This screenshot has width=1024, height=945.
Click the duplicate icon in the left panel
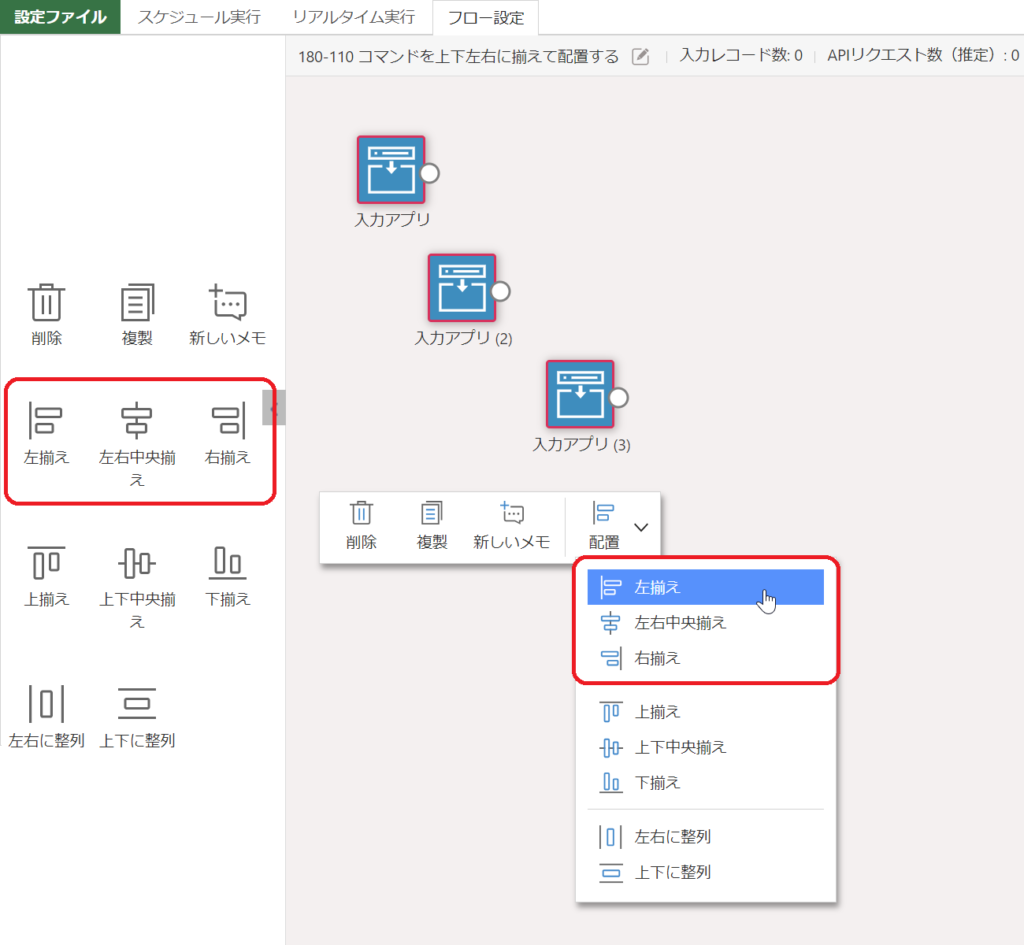coord(137,303)
